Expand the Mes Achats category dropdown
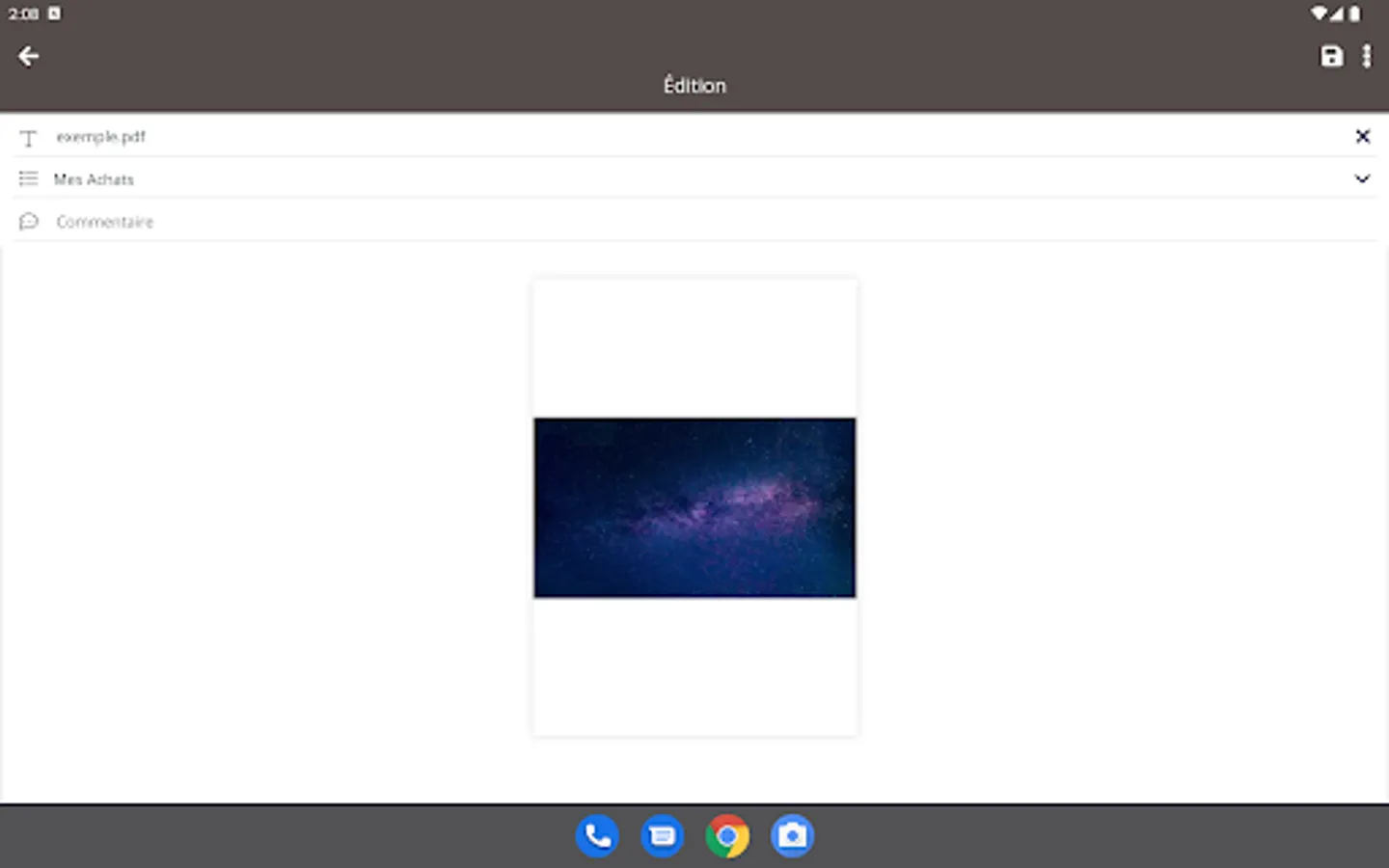This screenshot has width=1389, height=868. pyautogui.click(x=1362, y=178)
